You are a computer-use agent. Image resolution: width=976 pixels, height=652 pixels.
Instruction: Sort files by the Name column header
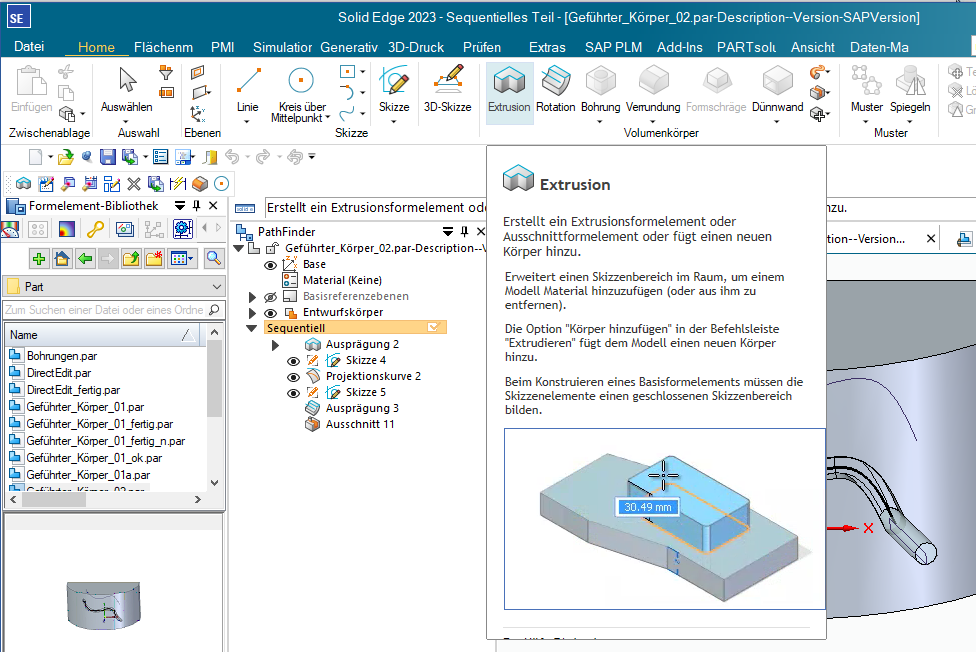[101, 335]
